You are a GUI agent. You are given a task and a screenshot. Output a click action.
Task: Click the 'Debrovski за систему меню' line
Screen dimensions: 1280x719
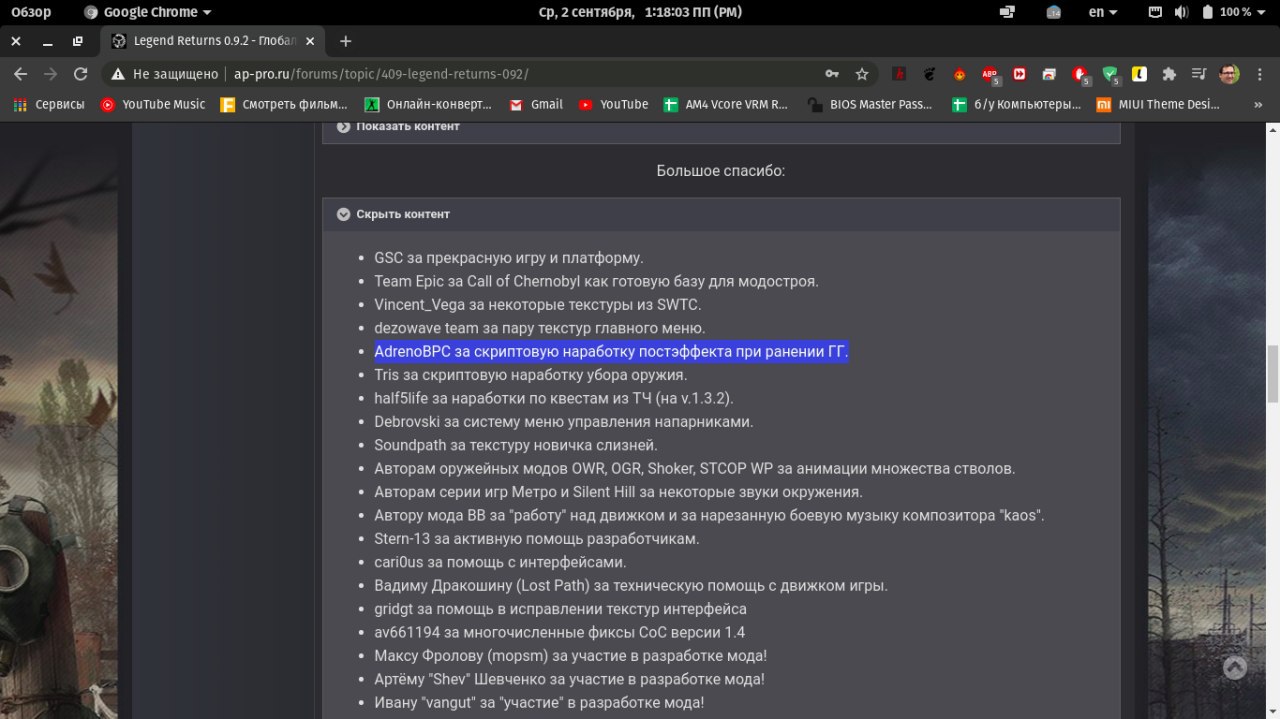pyautogui.click(x=564, y=422)
